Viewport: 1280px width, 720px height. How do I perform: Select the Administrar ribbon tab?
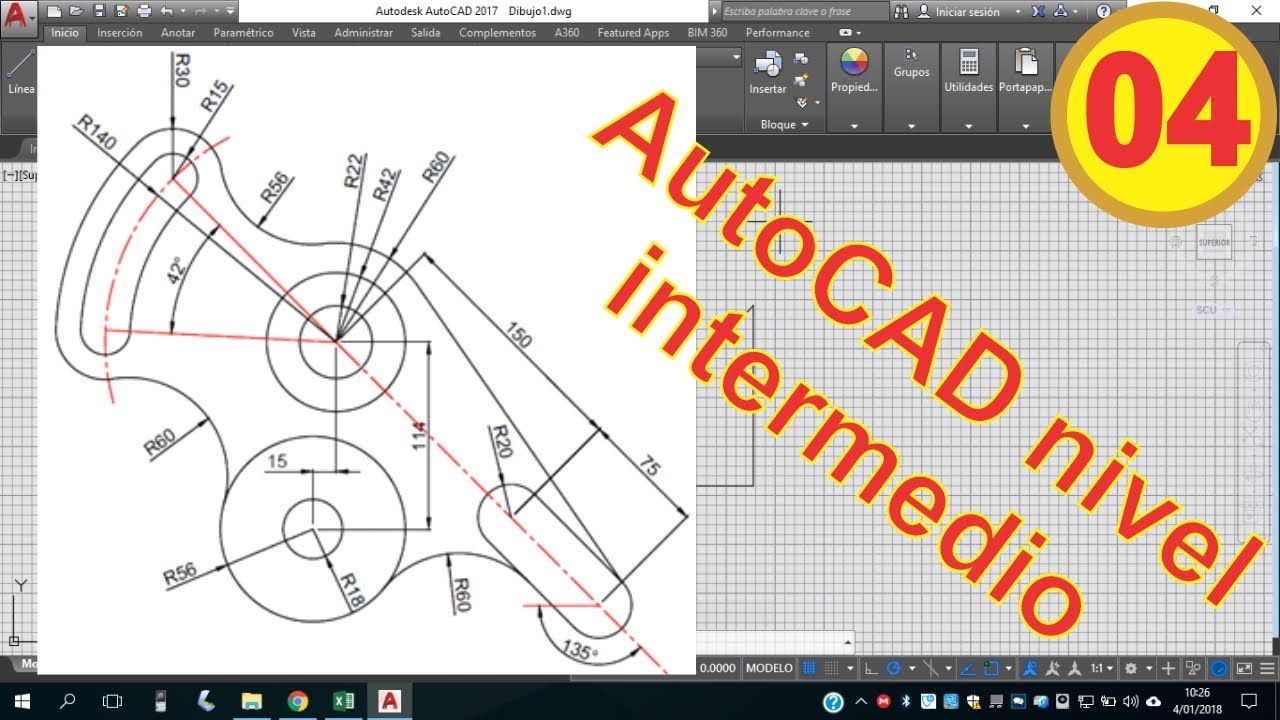[363, 33]
